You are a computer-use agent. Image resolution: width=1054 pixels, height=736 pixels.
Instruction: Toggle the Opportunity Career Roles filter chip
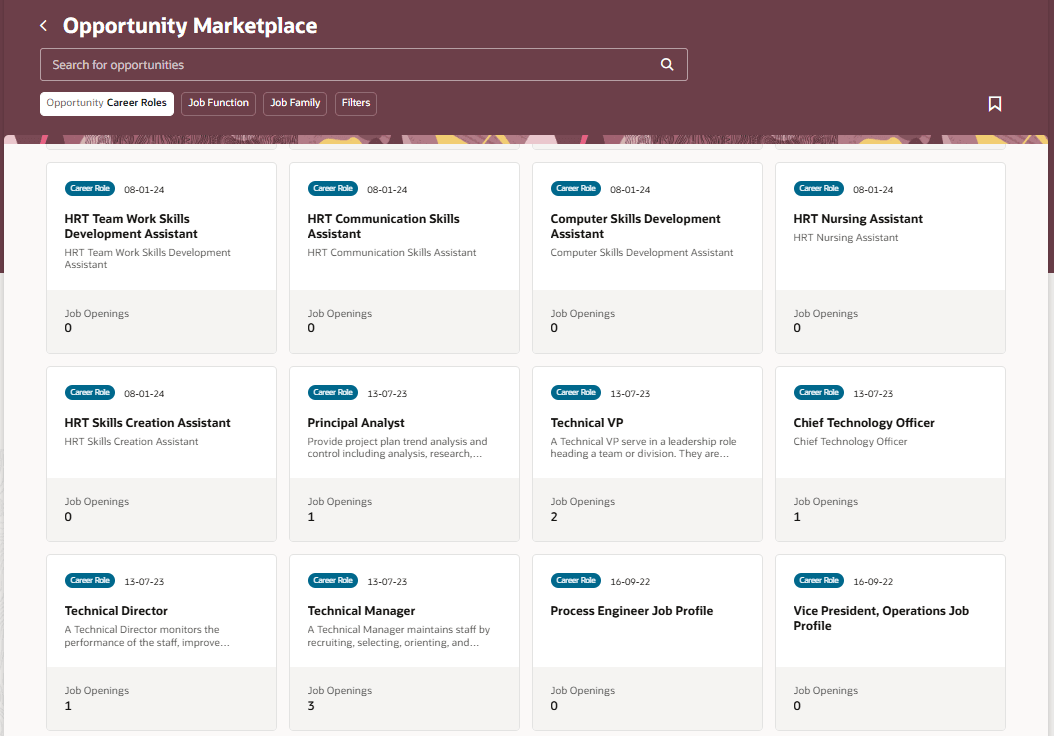[106, 103]
